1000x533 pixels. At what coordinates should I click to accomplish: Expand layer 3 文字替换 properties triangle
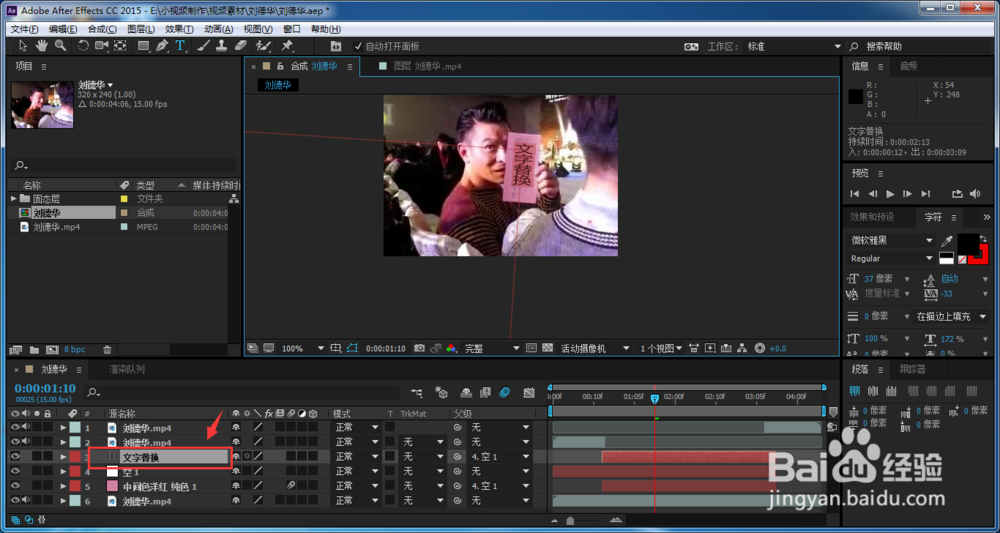(x=63, y=456)
